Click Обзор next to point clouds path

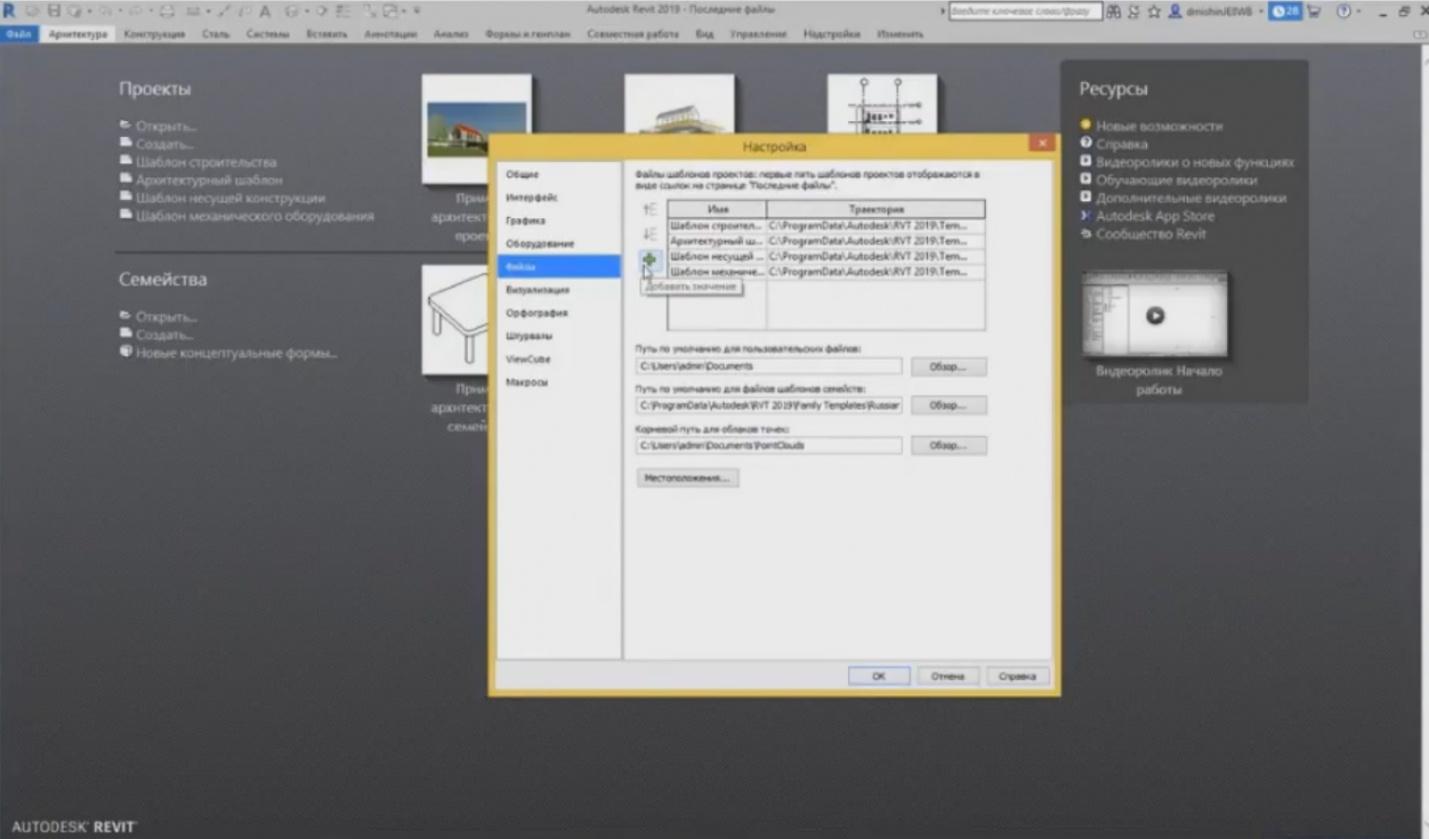tap(948, 445)
